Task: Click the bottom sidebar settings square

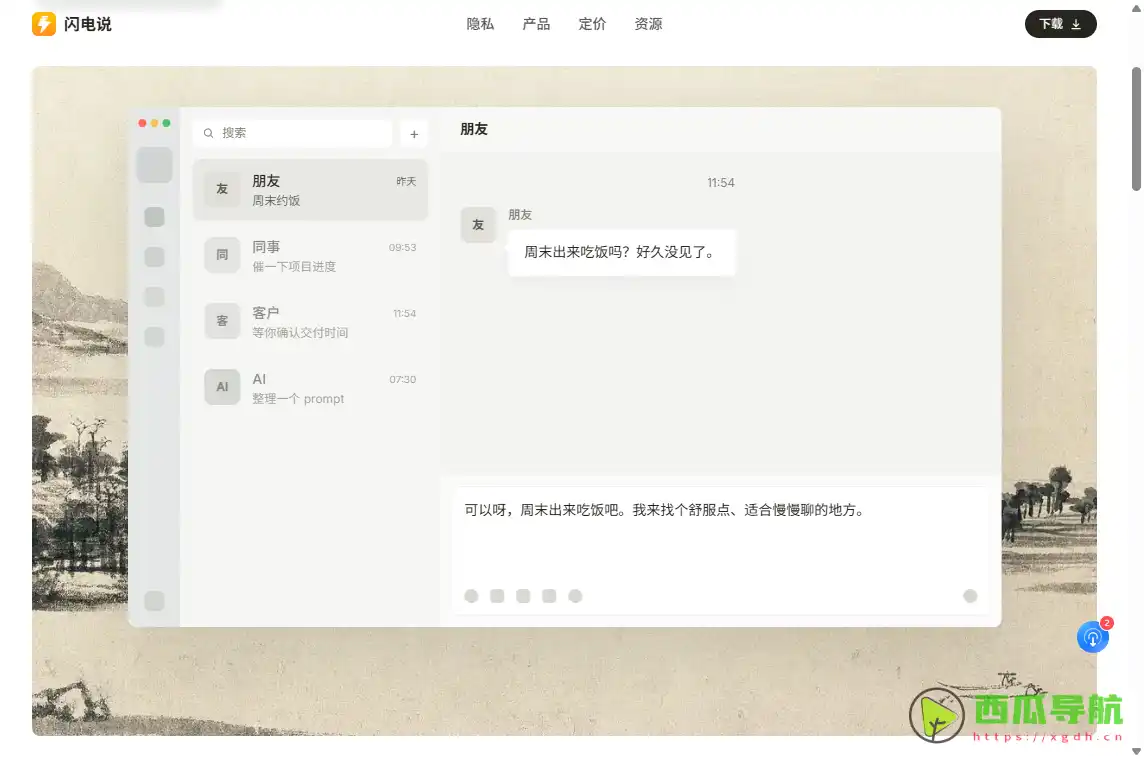Action: coord(155,601)
